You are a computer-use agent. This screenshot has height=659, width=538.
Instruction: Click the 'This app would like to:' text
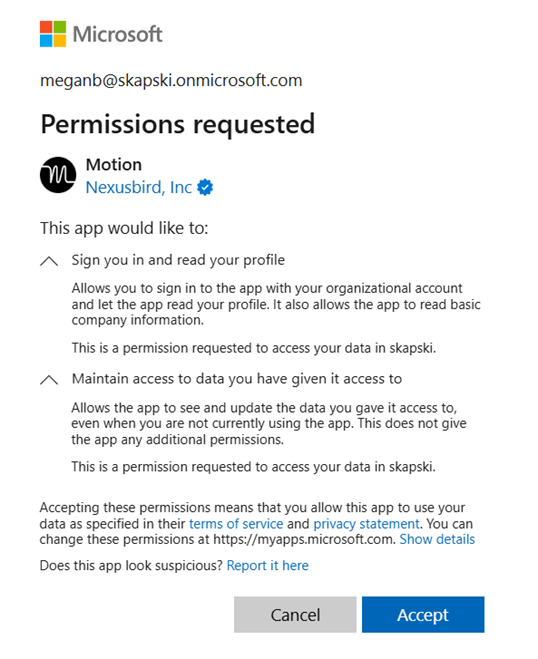pos(124,229)
